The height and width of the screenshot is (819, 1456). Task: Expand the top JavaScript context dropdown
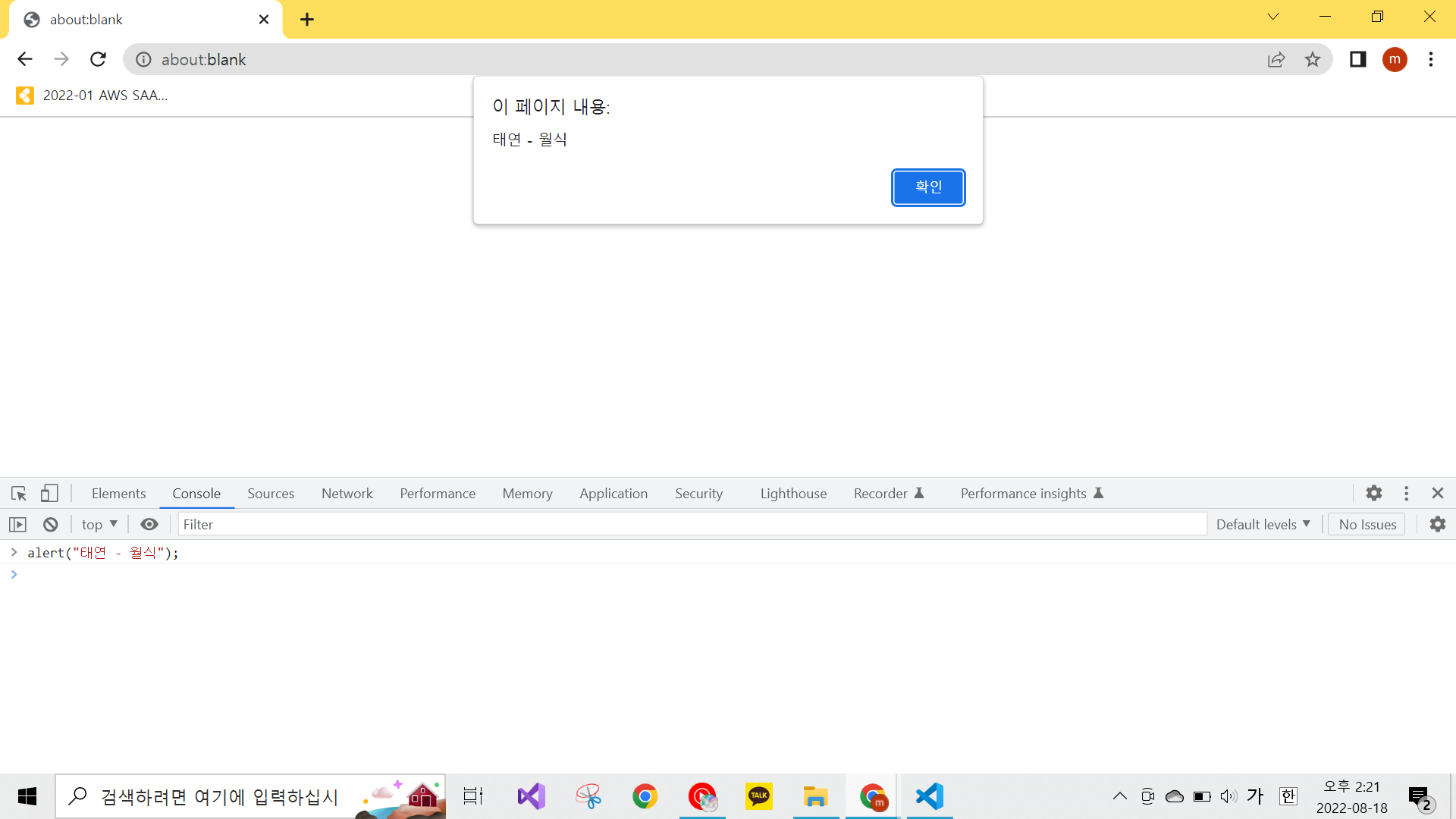[99, 525]
